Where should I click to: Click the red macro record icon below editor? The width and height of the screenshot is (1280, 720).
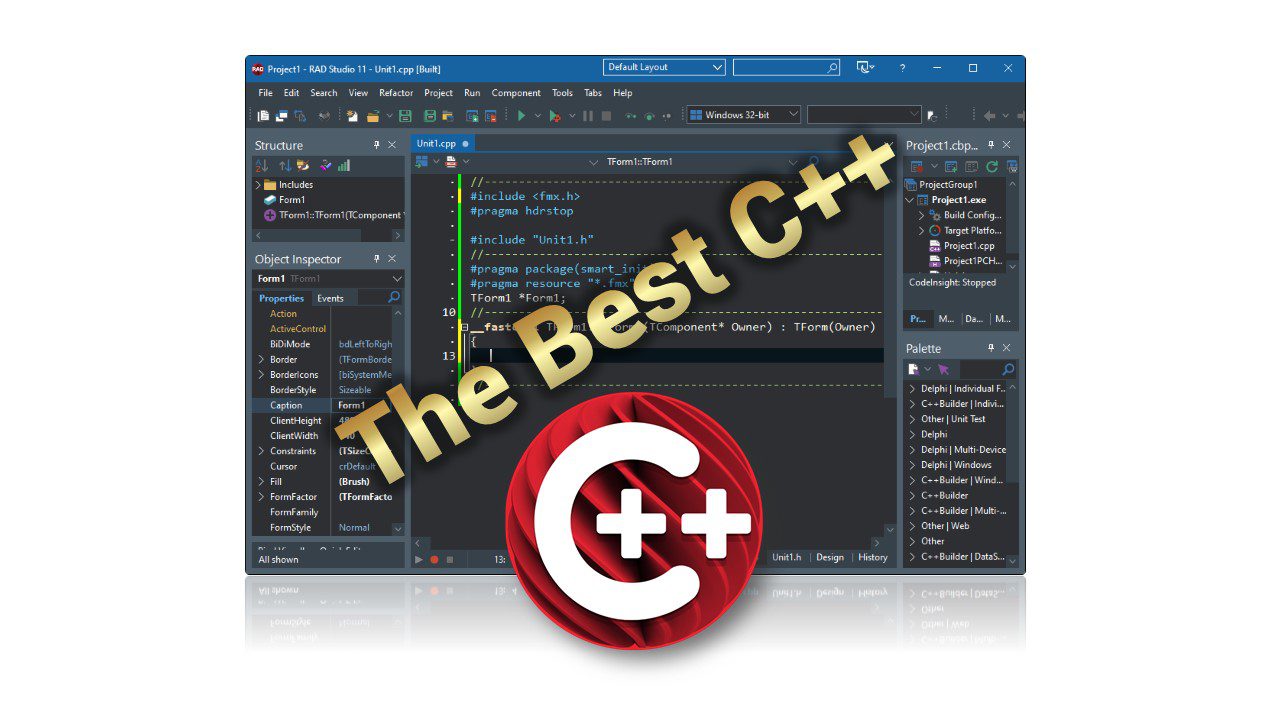pyautogui.click(x=434, y=559)
